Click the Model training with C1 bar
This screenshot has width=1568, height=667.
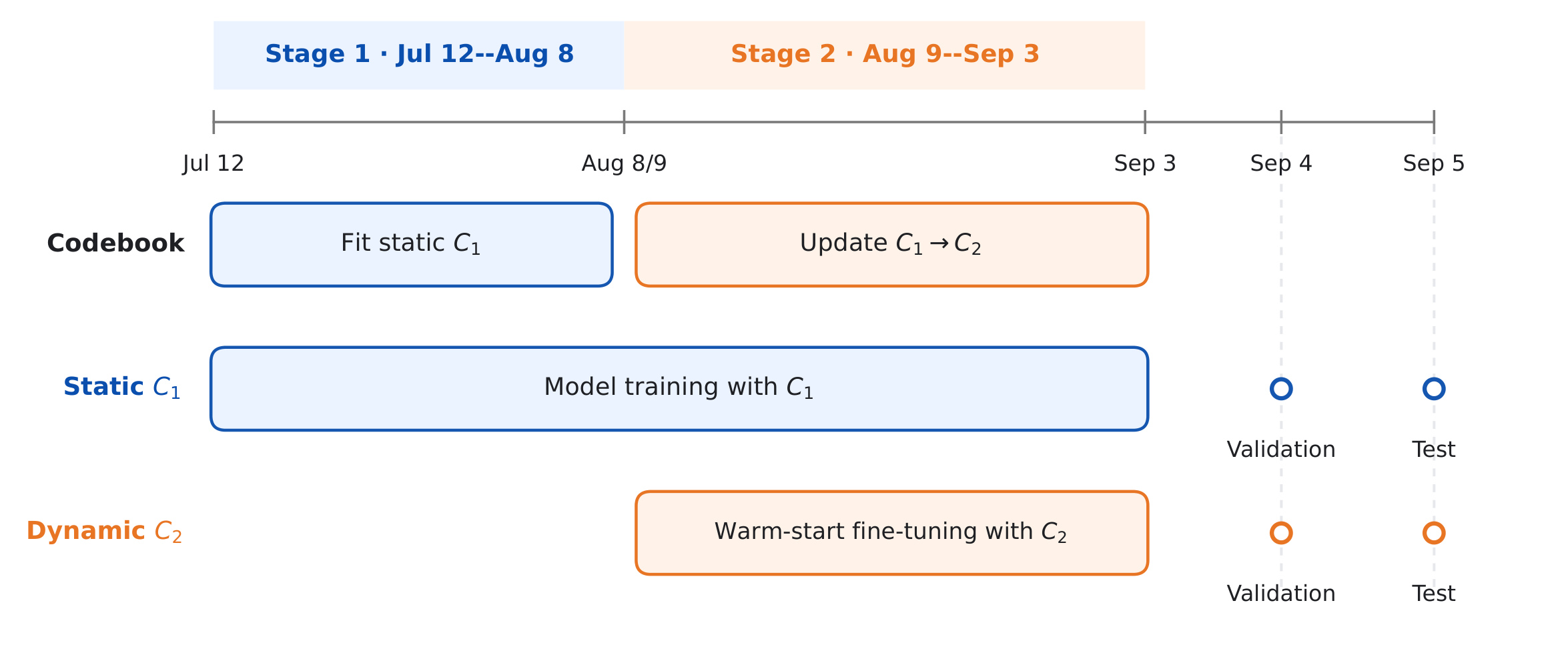(679, 389)
